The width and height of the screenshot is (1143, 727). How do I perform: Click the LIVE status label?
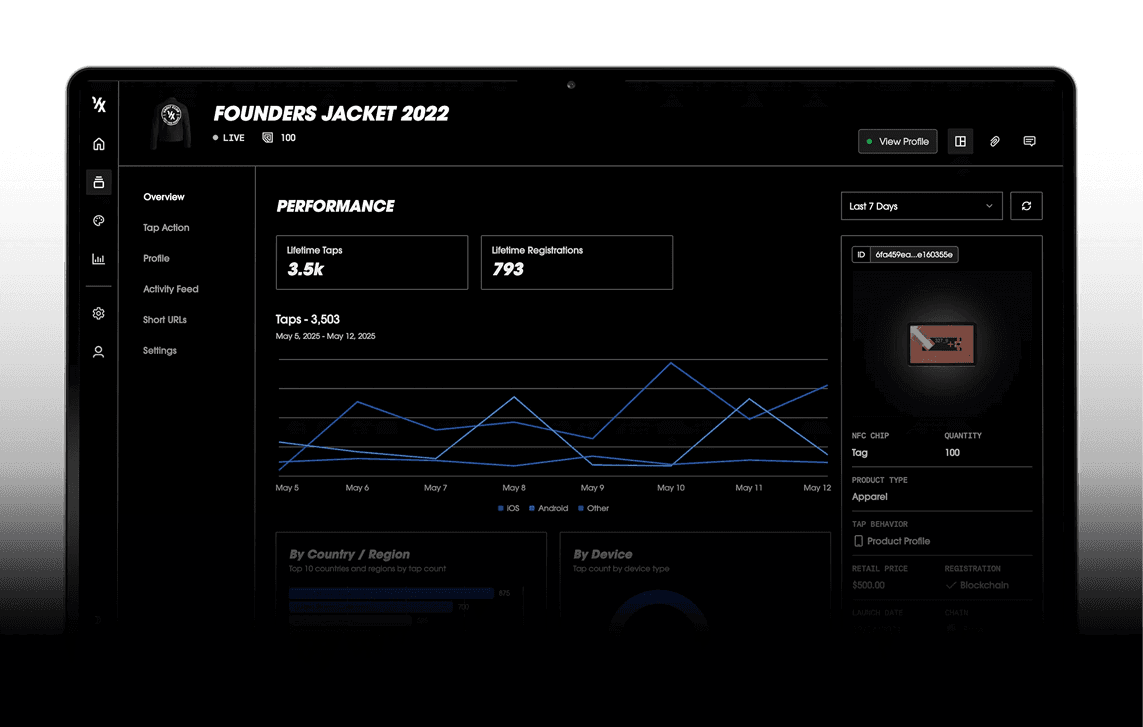233,138
